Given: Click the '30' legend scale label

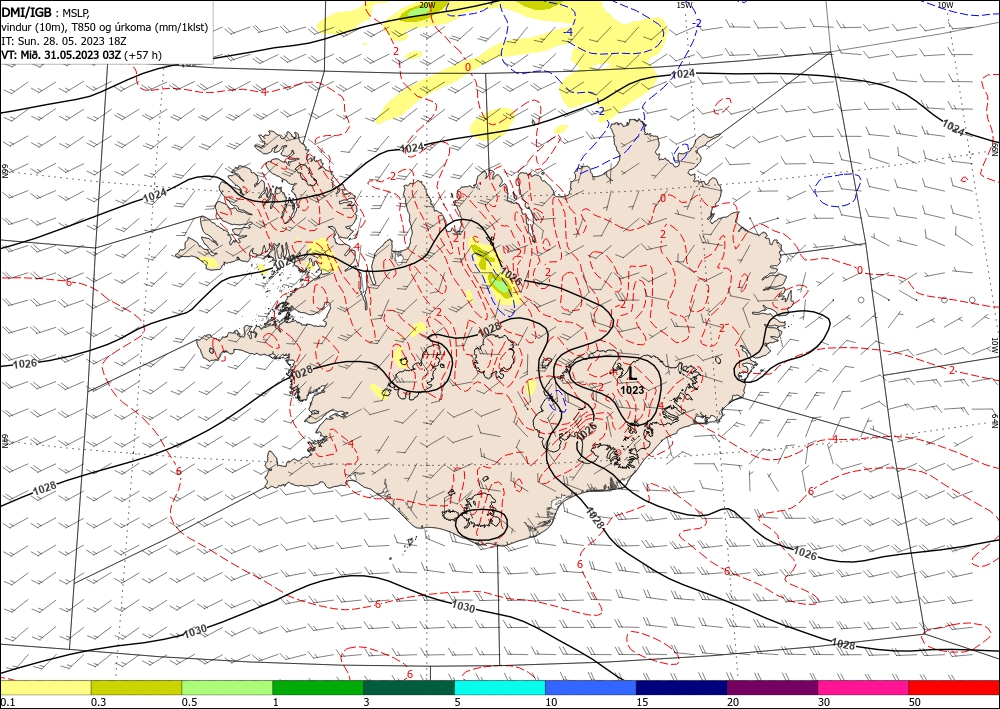Looking at the screenshot, I should [824, 702].
